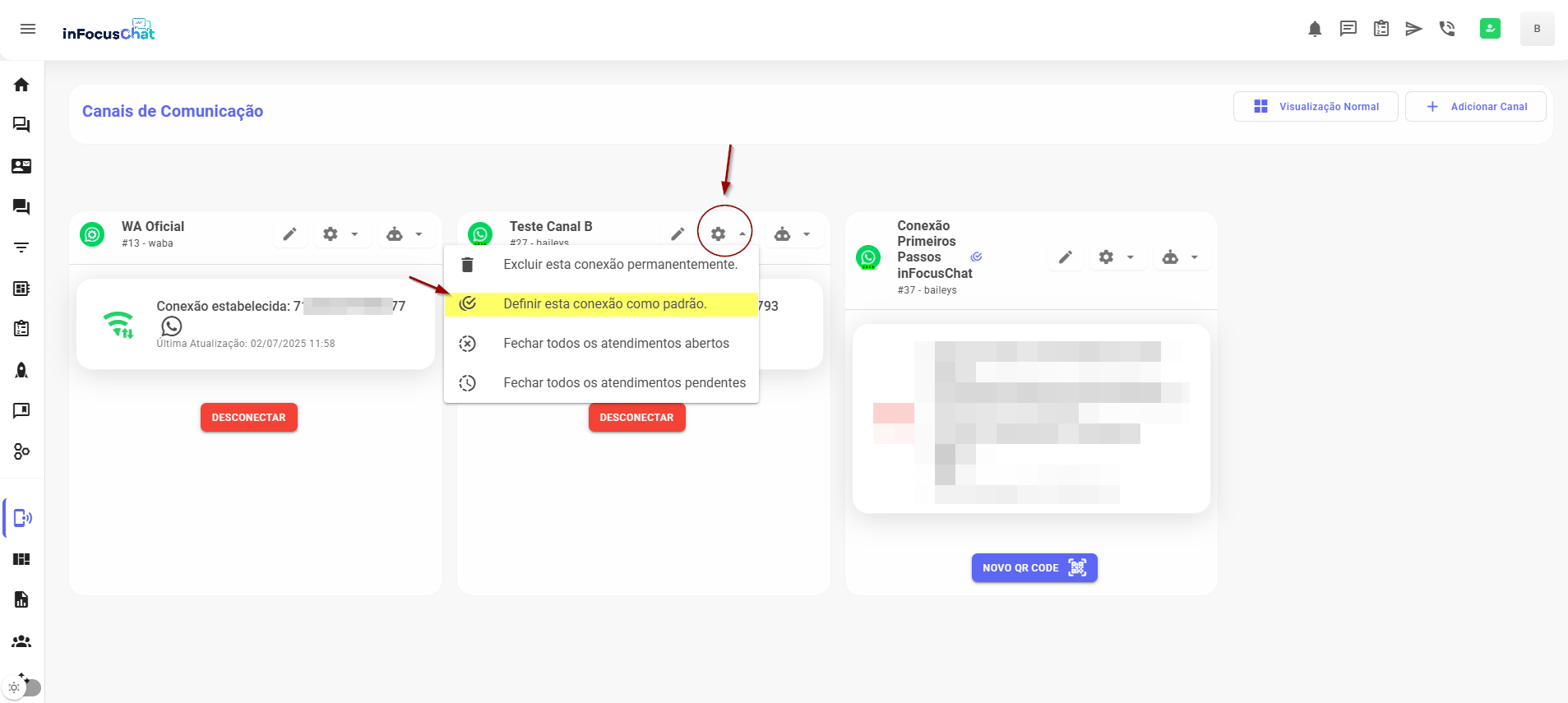Expand settings dropdown for Conexão Primeiros Passos
1568x703 pixels.
[x=1116, y=257]
